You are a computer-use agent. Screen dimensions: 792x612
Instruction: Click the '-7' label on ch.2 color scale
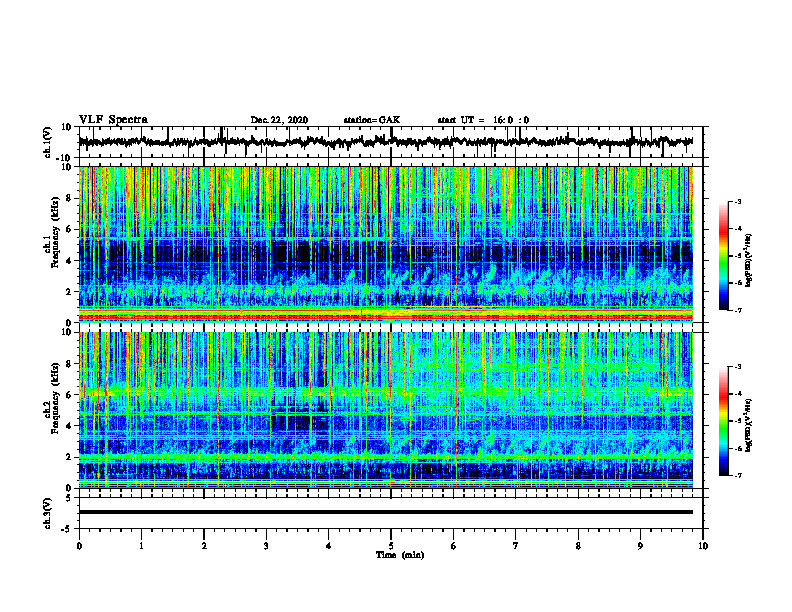pyautogui.click(x=737, y=475)
